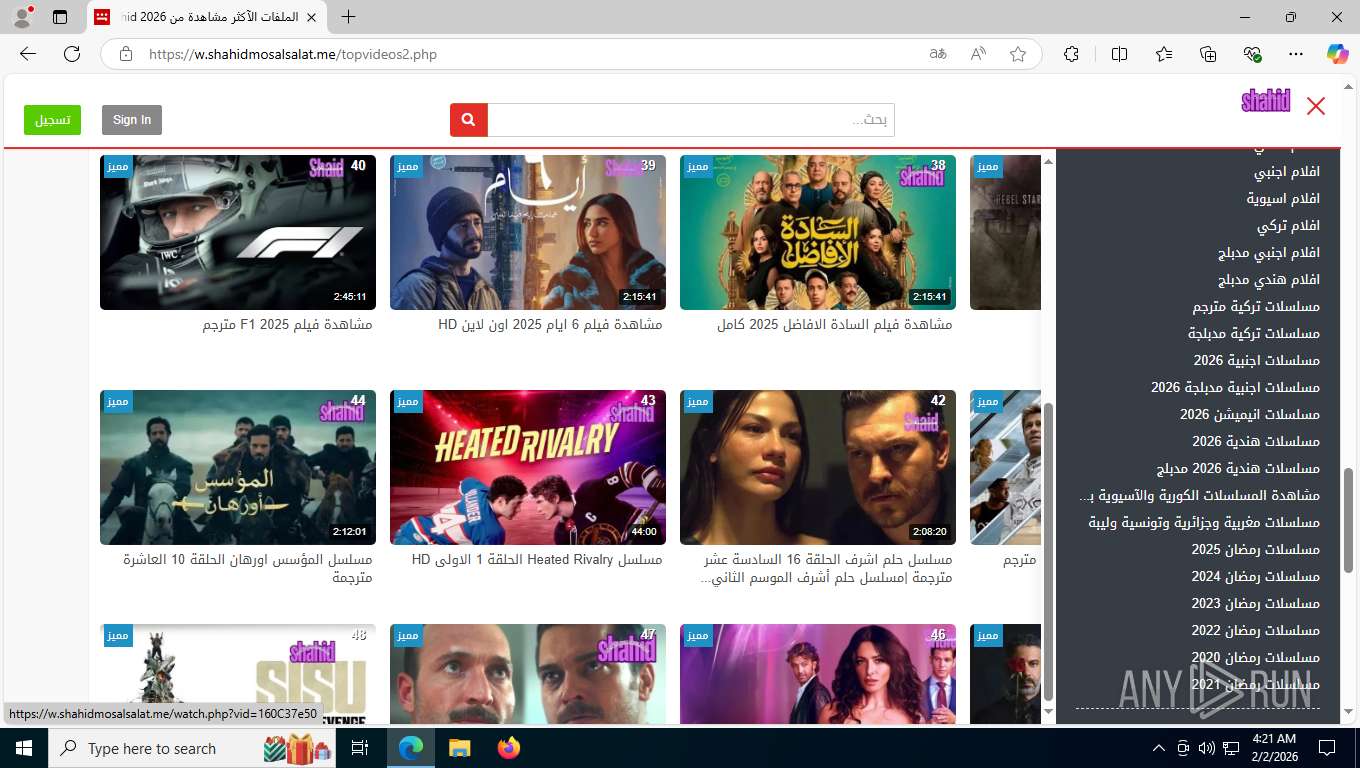The height and width of the screenshot is (768, 1360).
Task: Open a new tab with the plus icon
Action: click(348, 17)
